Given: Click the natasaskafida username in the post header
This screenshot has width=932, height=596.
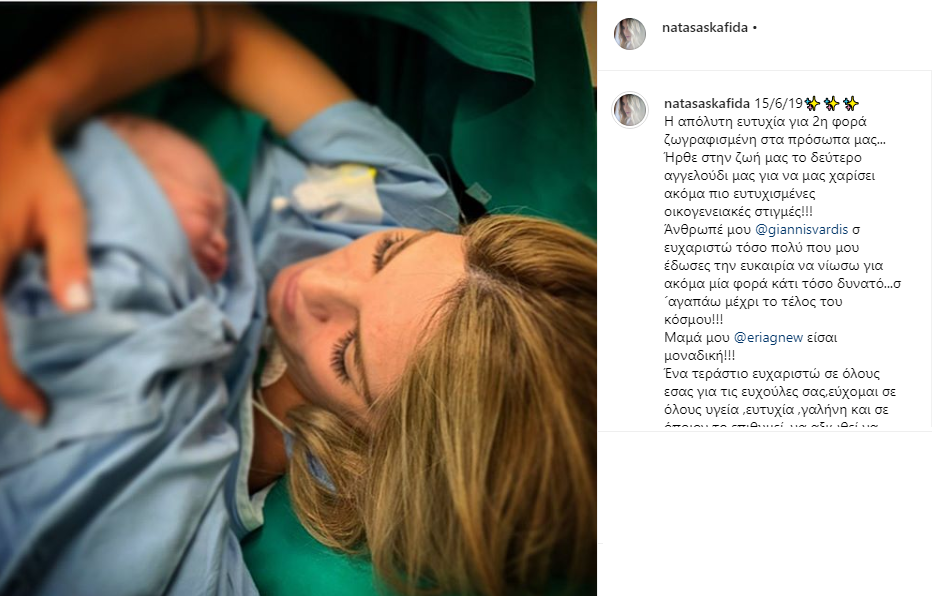Looking at the screenshot, I should (704, 28).
